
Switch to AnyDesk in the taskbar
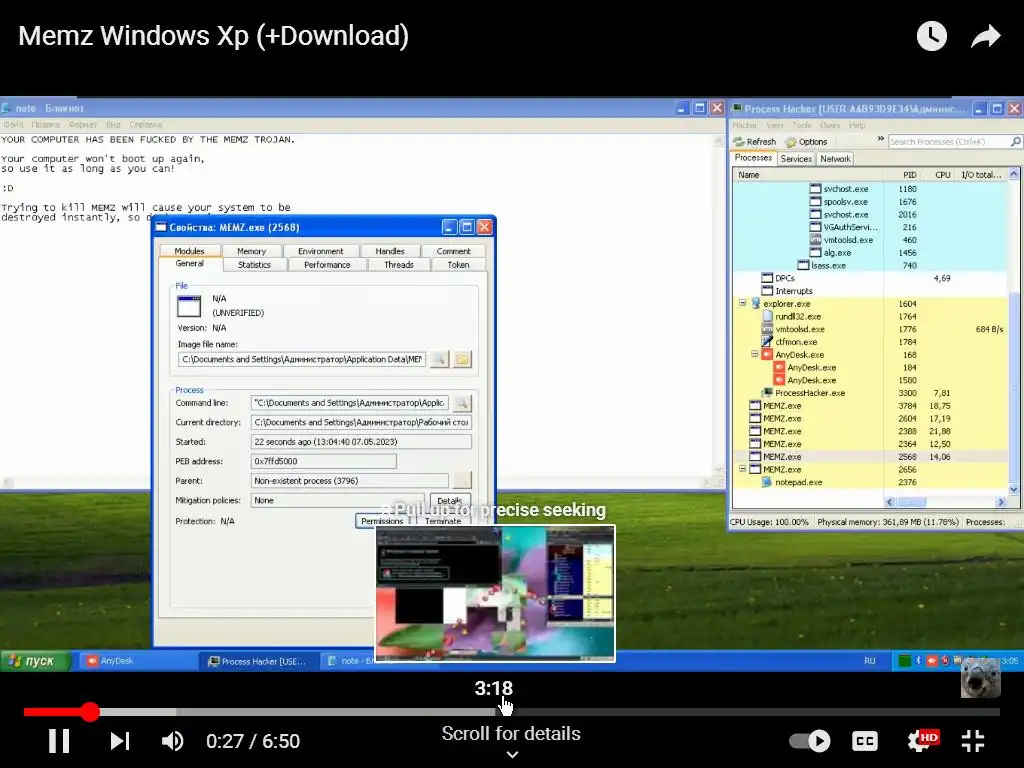137,661
